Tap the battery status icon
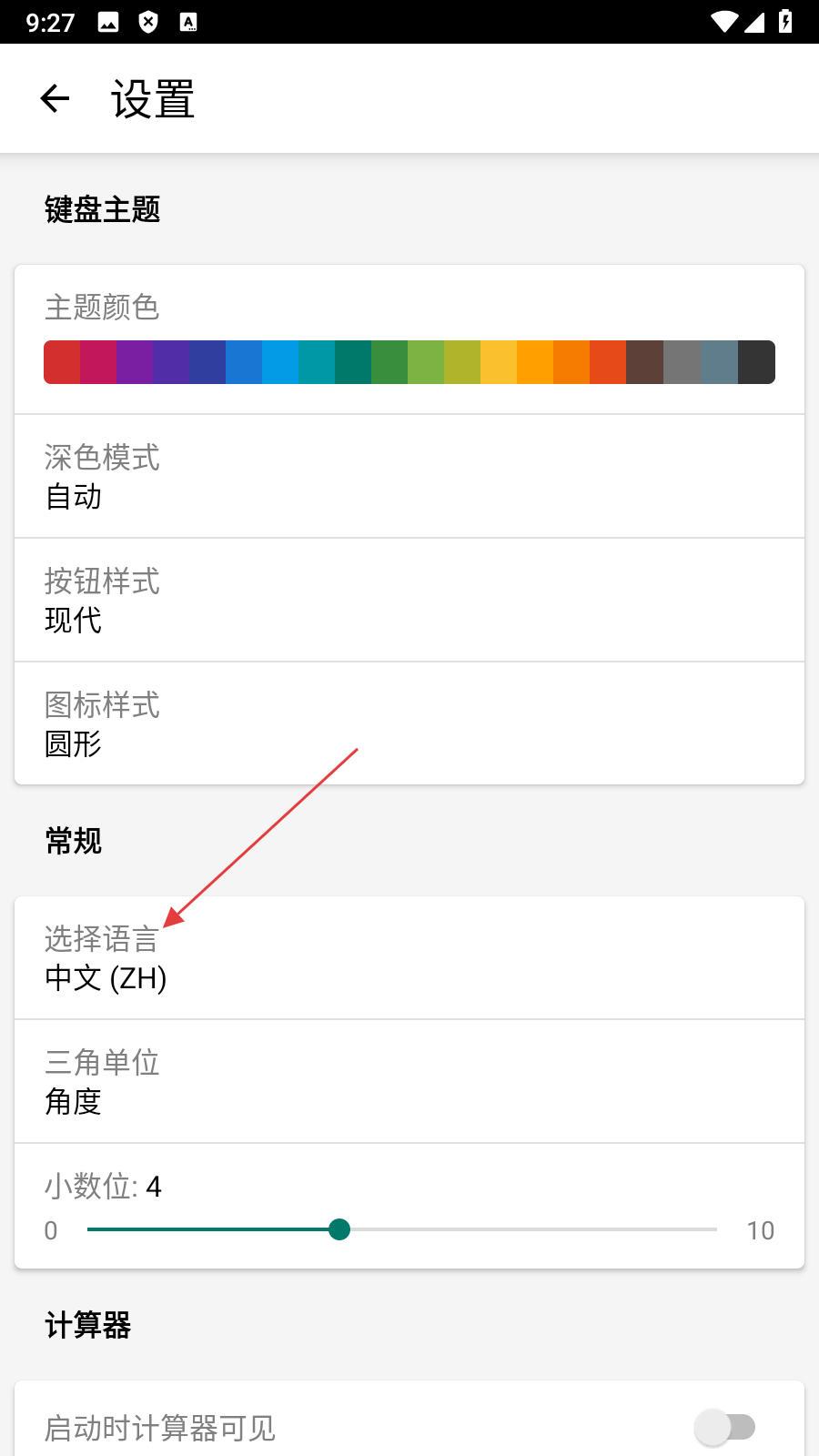 (x=785, y=22)
